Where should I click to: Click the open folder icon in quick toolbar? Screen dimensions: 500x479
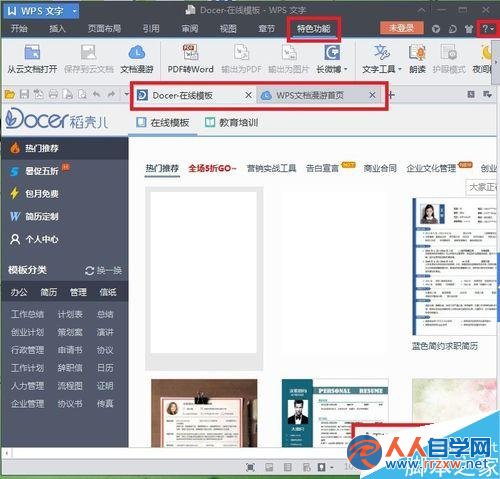(x=10, y=95)
